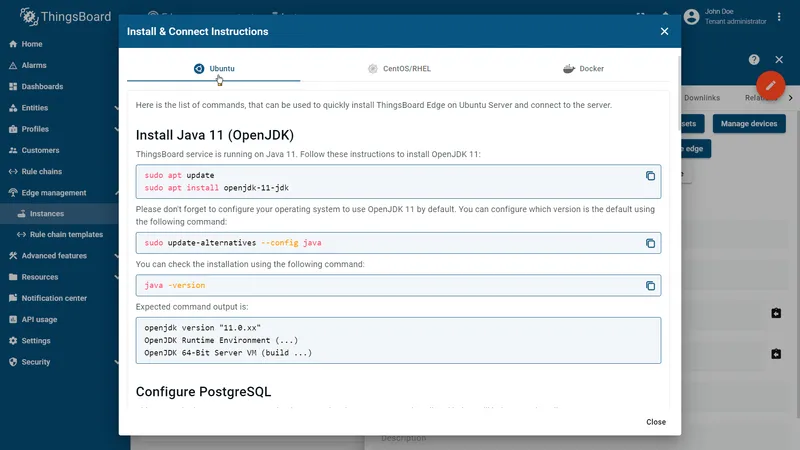Click the Settings gear icon
The image size is (800, 450).
[x=13, y=341]
